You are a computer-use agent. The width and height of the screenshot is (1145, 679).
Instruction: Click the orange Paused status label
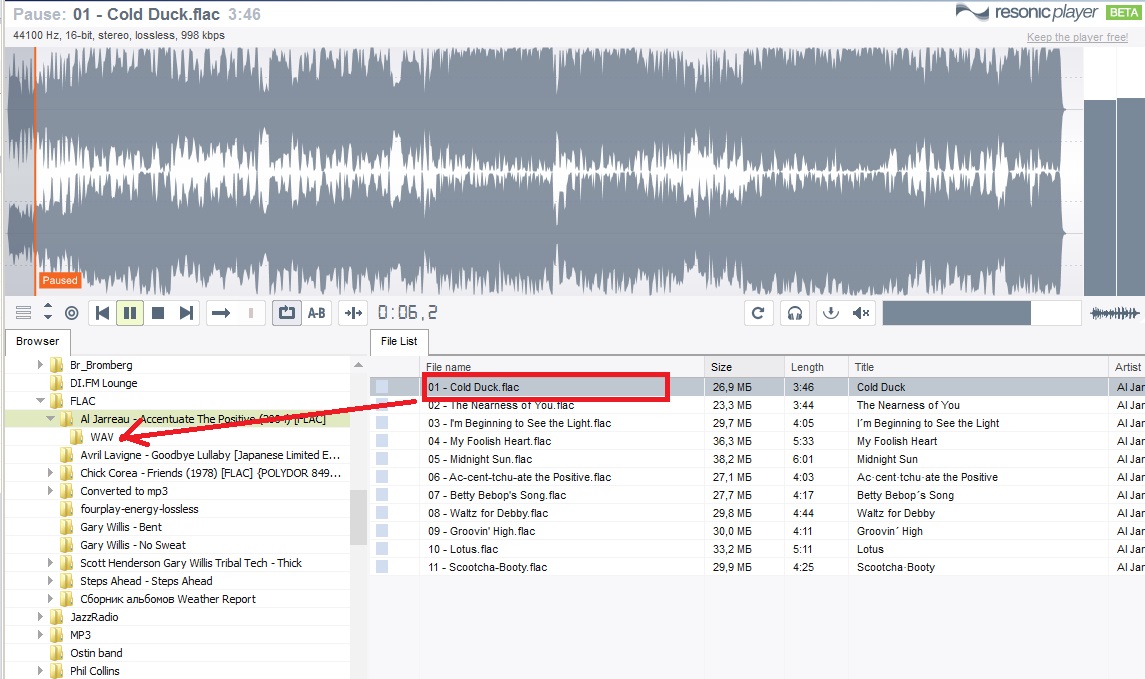[x=60, y=280]
